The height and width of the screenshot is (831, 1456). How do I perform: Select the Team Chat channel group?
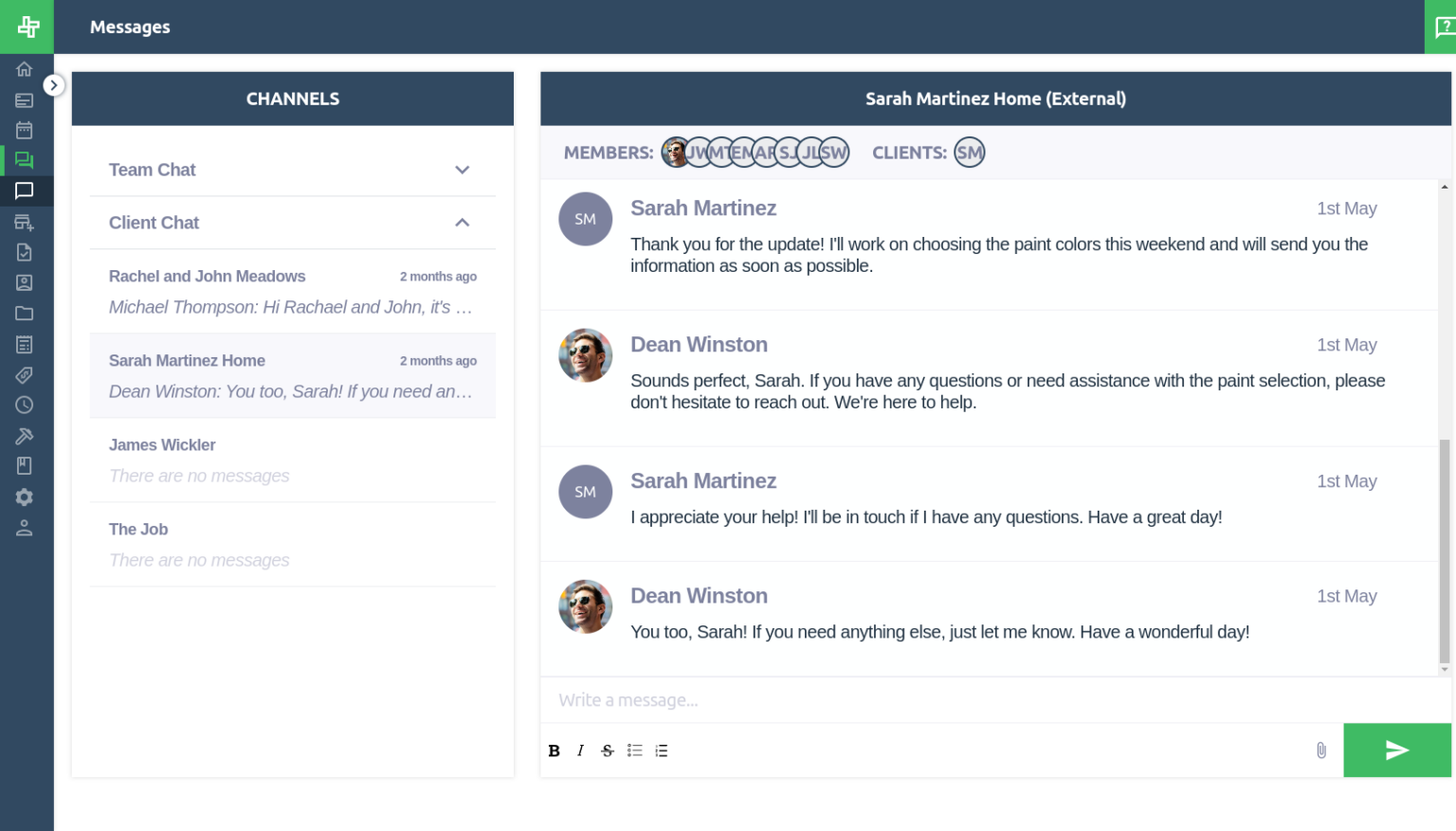pos(293,170)
